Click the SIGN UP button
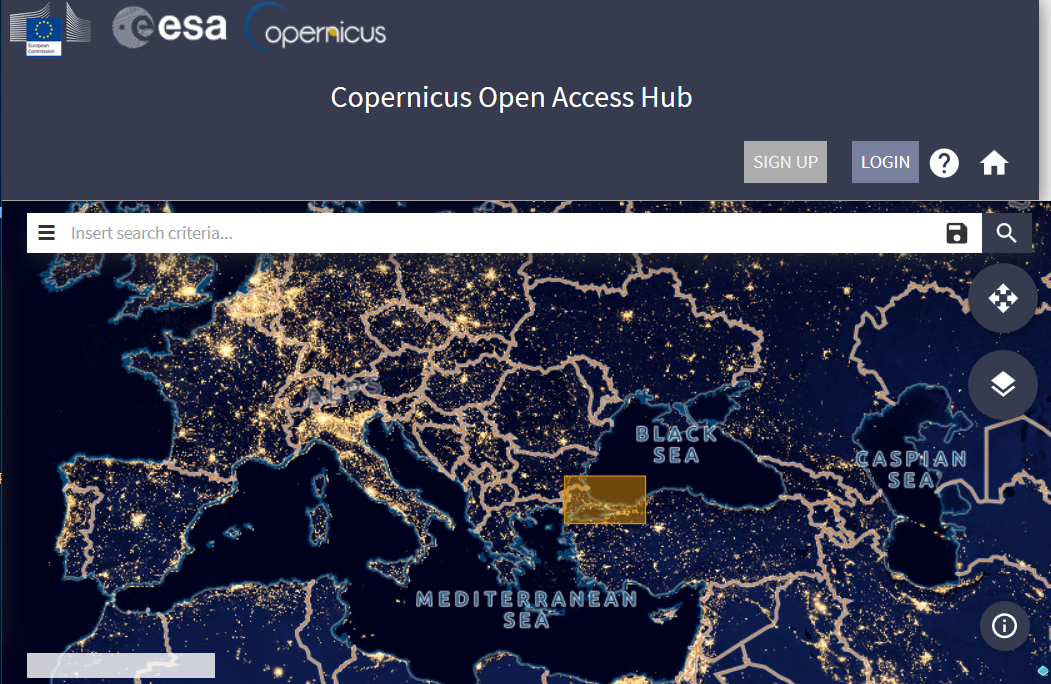Image resolution: width=1051 pixels, height=684 pixels. tap(785, 162)
